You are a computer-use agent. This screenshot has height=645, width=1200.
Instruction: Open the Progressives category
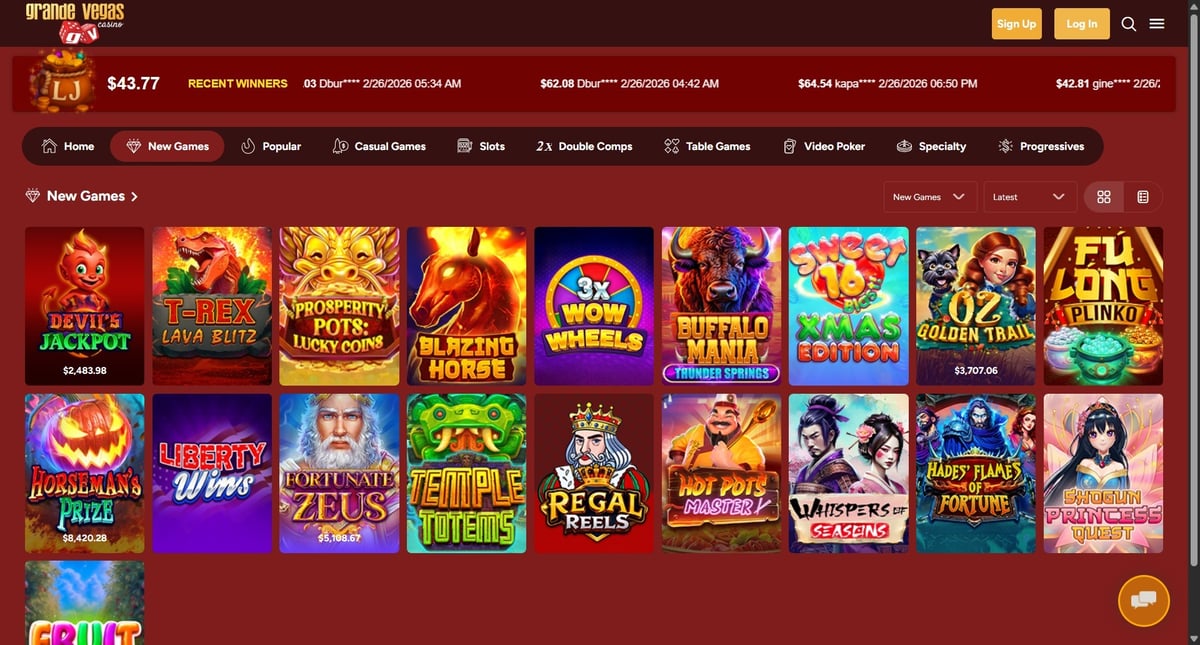pos(1041,146)
